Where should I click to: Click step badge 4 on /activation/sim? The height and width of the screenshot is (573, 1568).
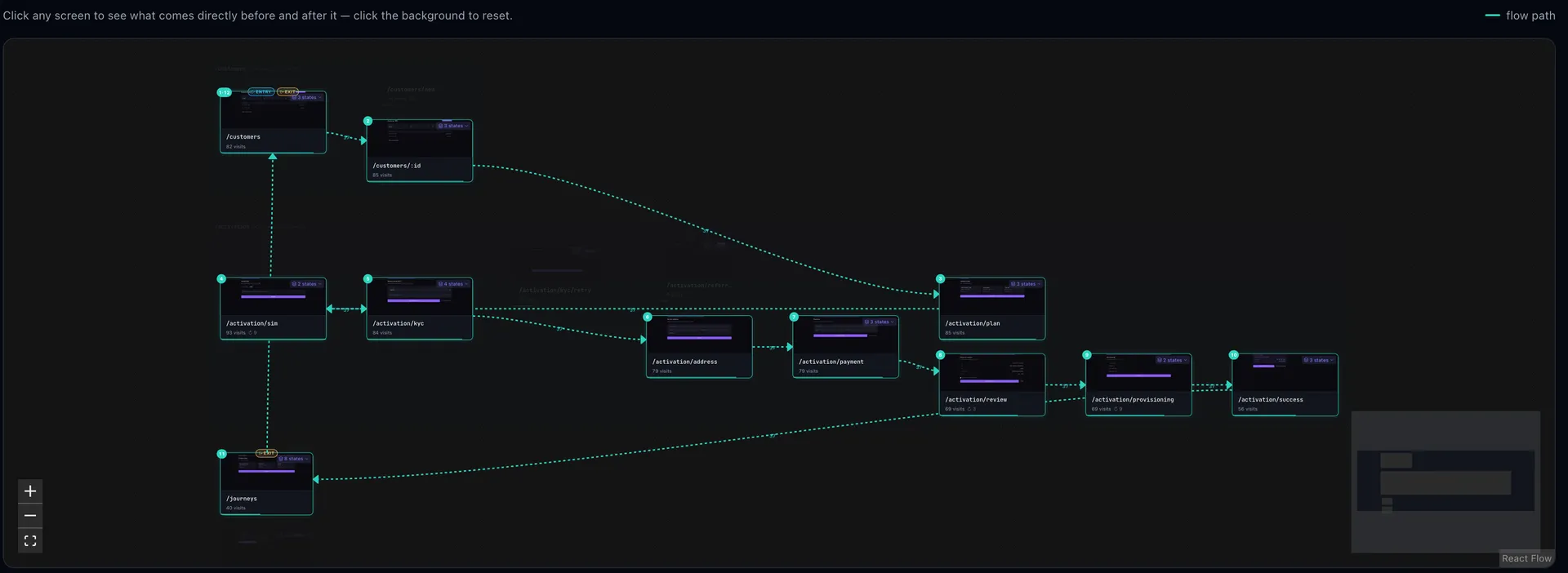pos(221,279)
